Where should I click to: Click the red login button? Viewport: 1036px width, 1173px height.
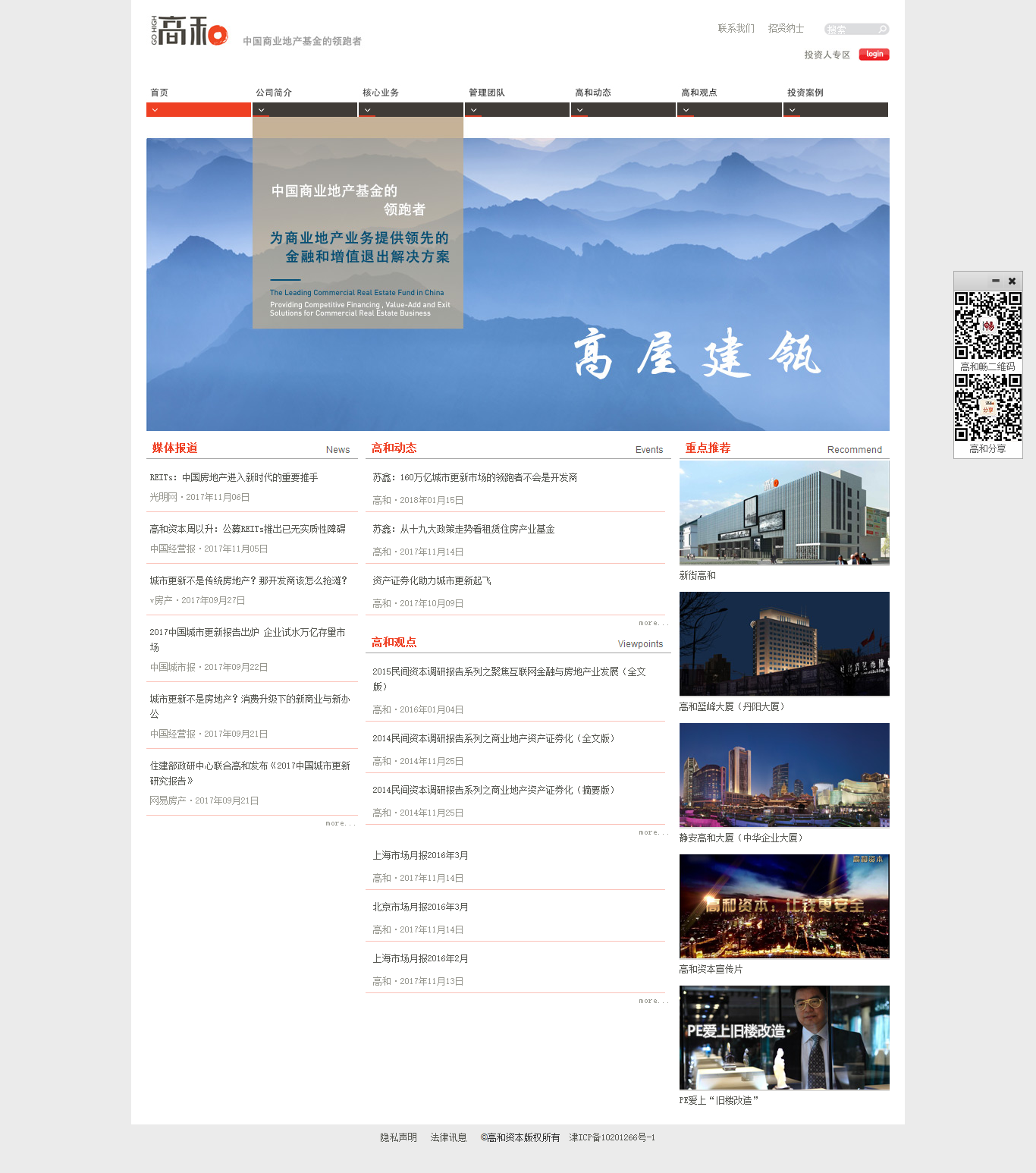tap(874, 54)
